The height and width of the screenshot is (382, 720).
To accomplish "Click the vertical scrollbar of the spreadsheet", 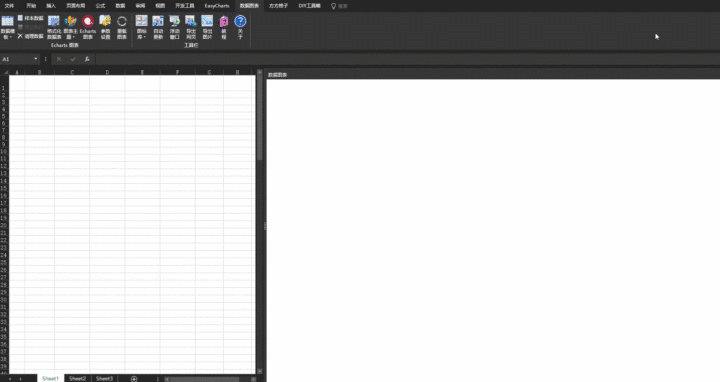I will click(x=260, y=221).
